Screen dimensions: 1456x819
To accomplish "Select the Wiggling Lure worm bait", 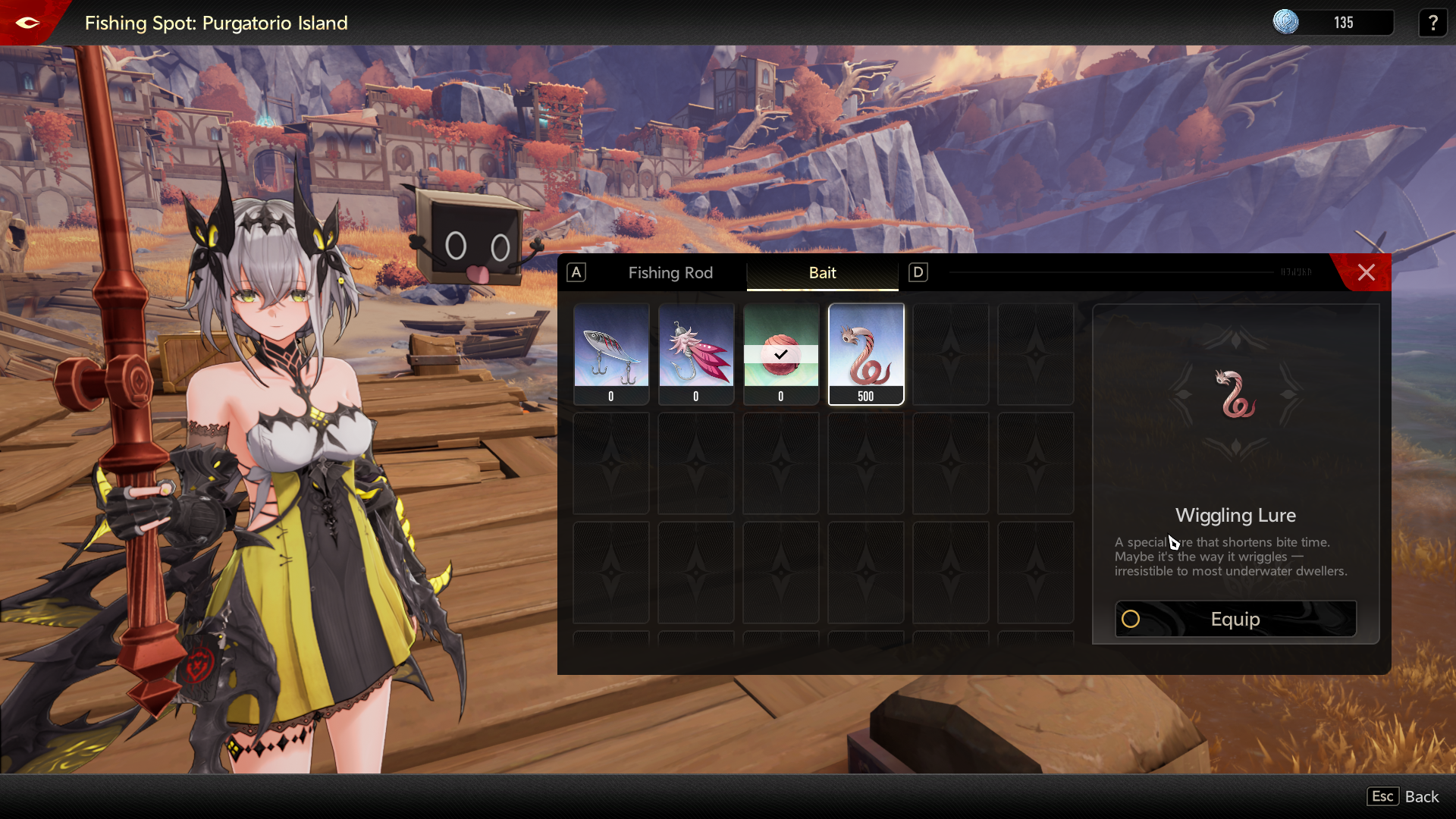I will [866, 353].
